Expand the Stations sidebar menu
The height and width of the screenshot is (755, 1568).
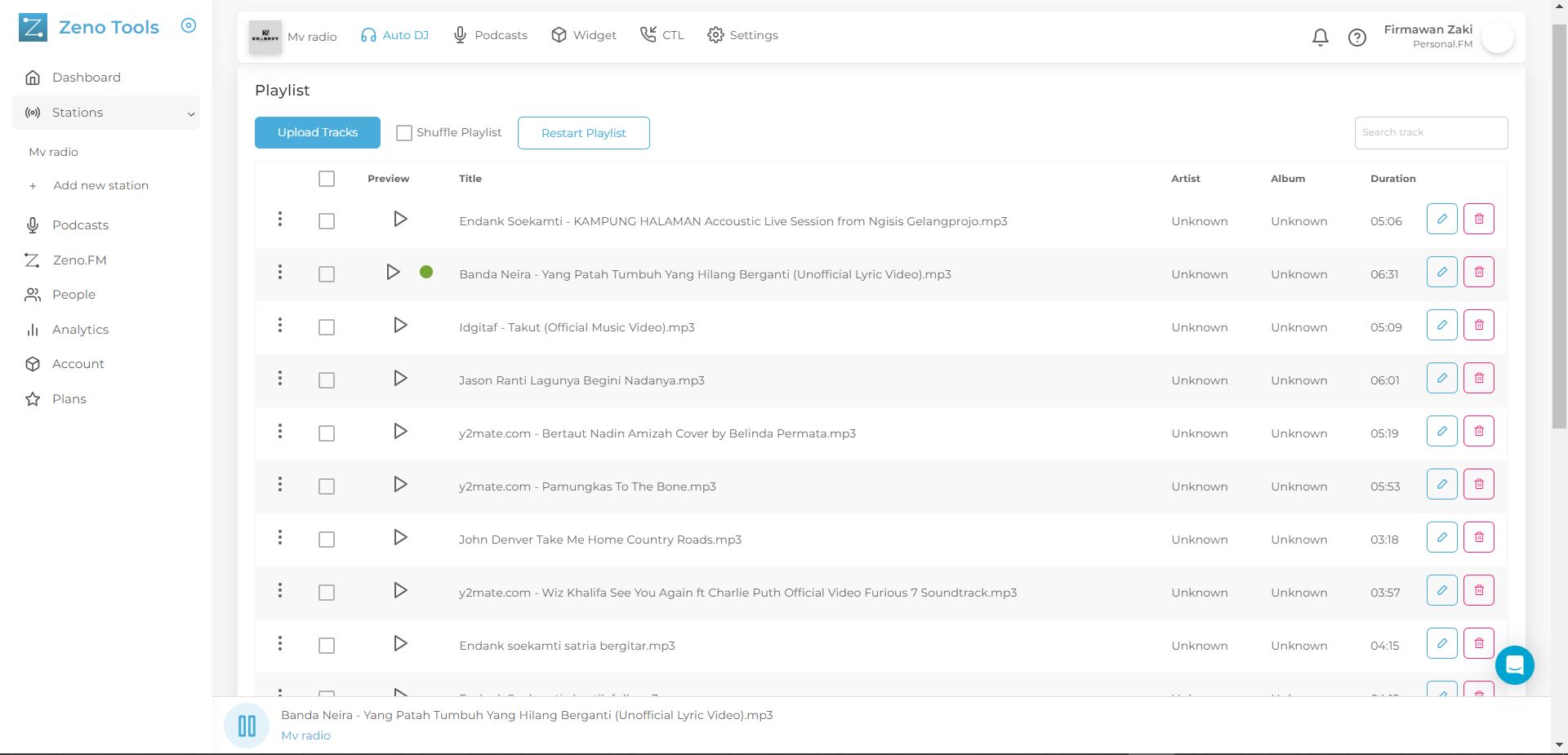[x=106, y=113]
